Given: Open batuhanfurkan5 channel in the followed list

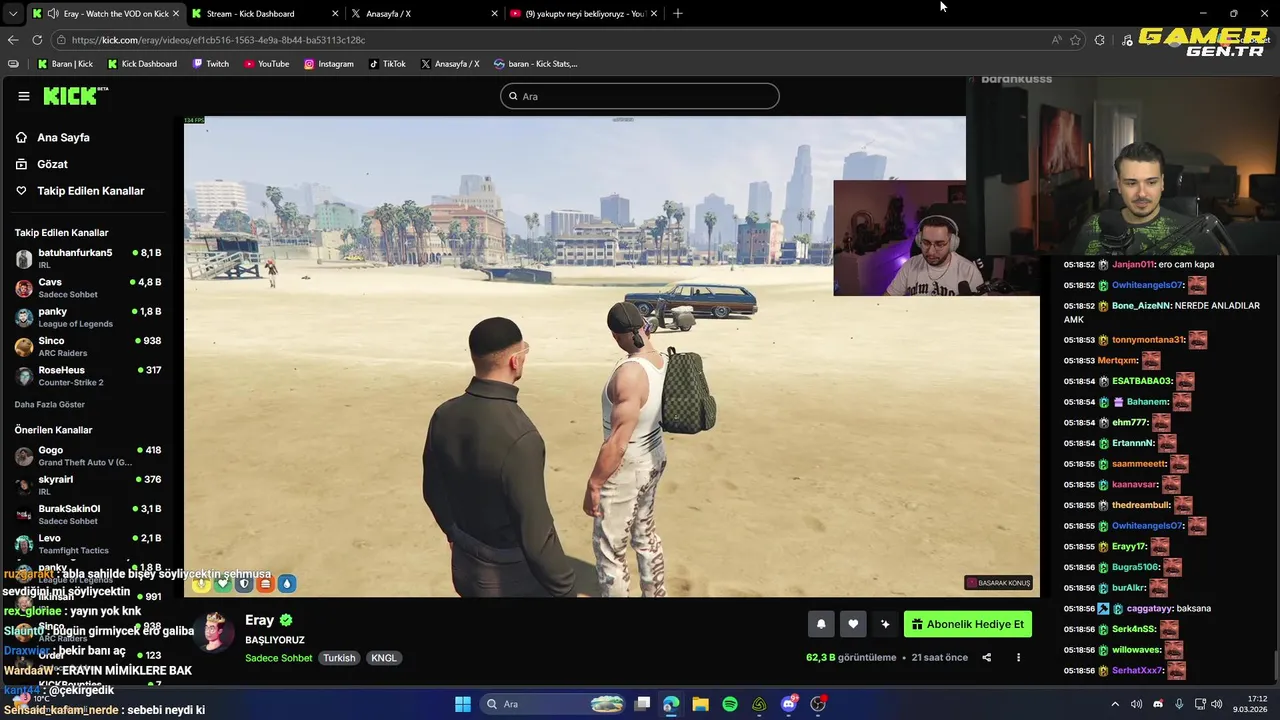Looking at the screenshot, I should (x=88, y=258).
